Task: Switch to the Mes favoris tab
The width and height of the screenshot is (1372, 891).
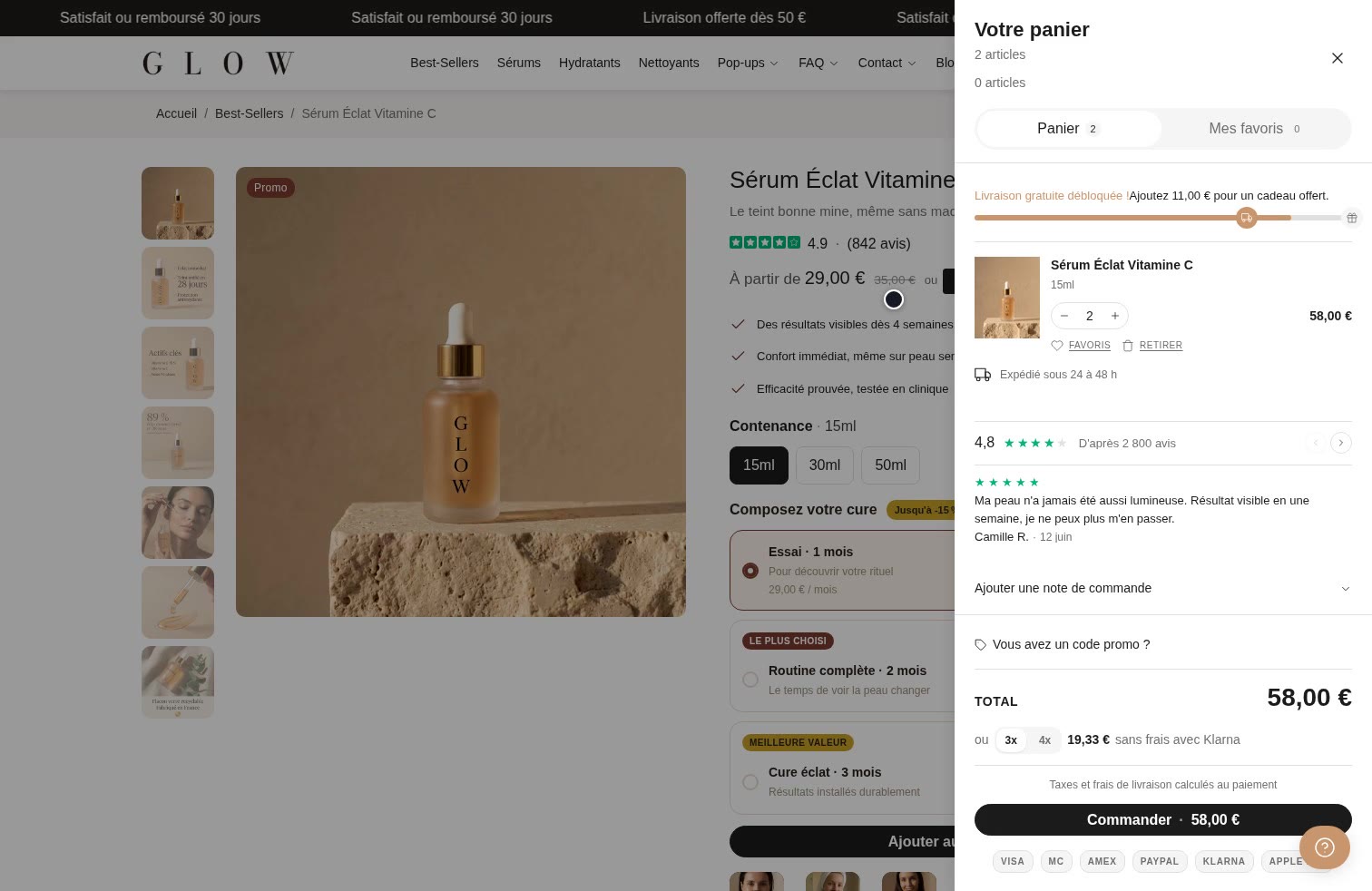Action: [1255, 129]
